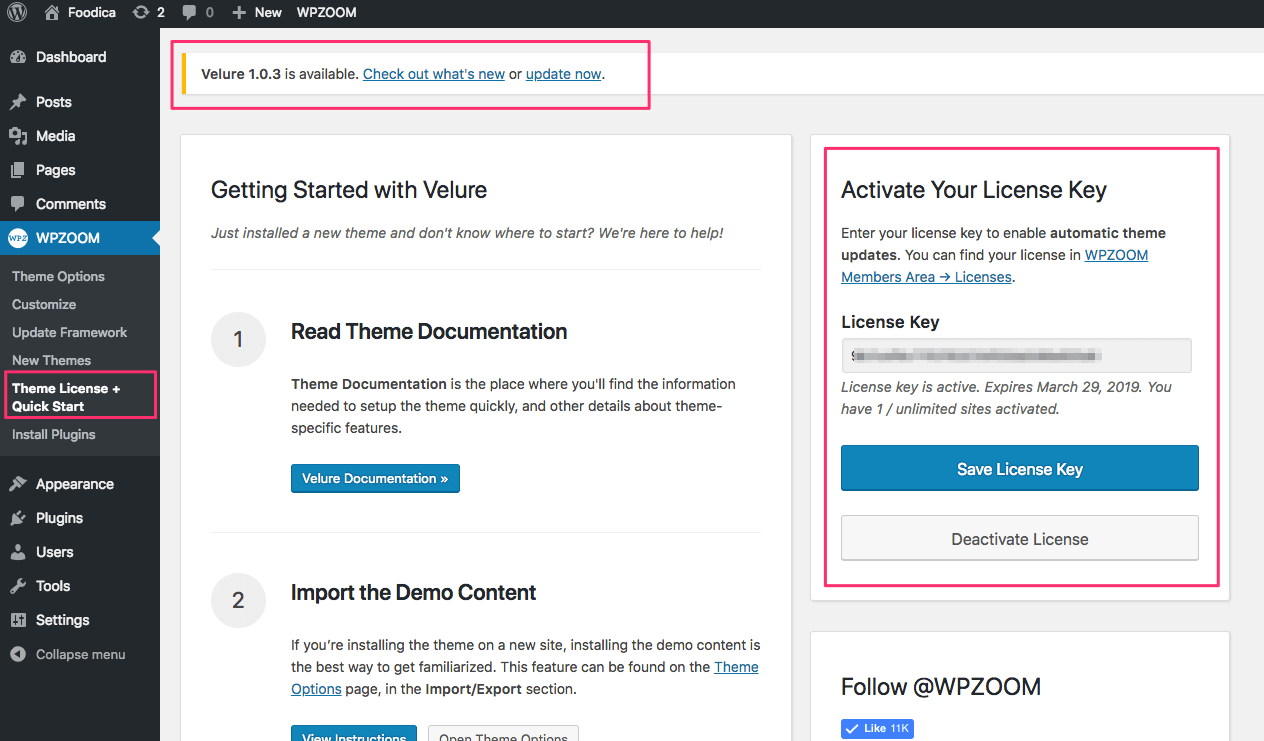1264x741 pixels.
Task: Click the Users person icon
Action: click(18, 552)
